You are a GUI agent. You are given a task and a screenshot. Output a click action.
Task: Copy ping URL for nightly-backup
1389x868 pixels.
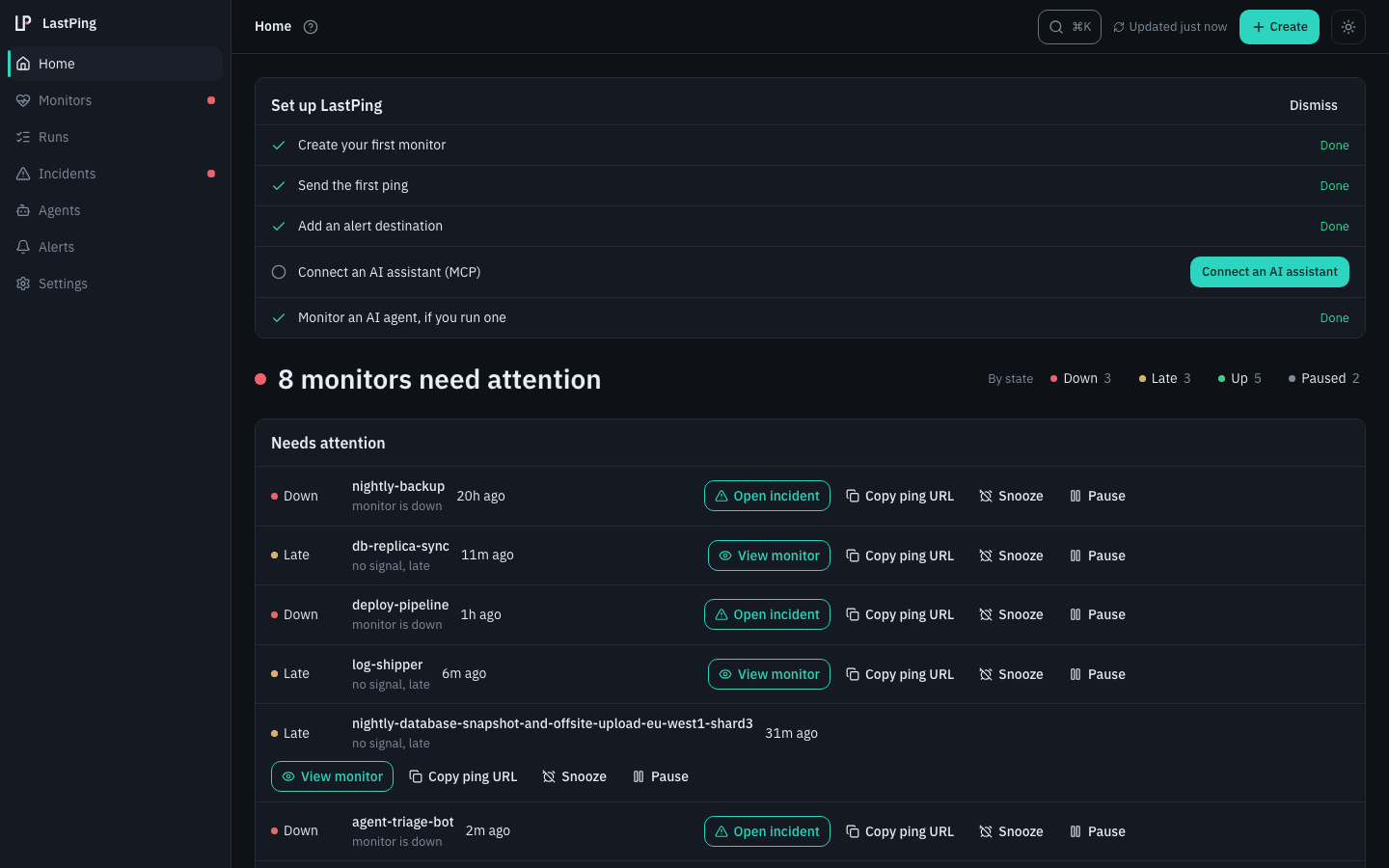[x=900, y=496]
